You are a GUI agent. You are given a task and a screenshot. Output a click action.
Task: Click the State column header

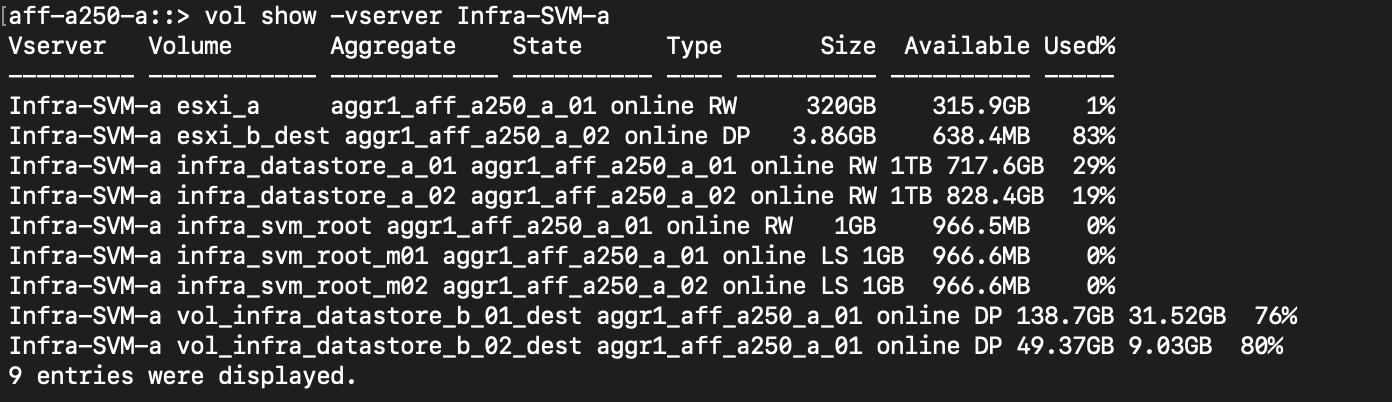tap(547, 46)
